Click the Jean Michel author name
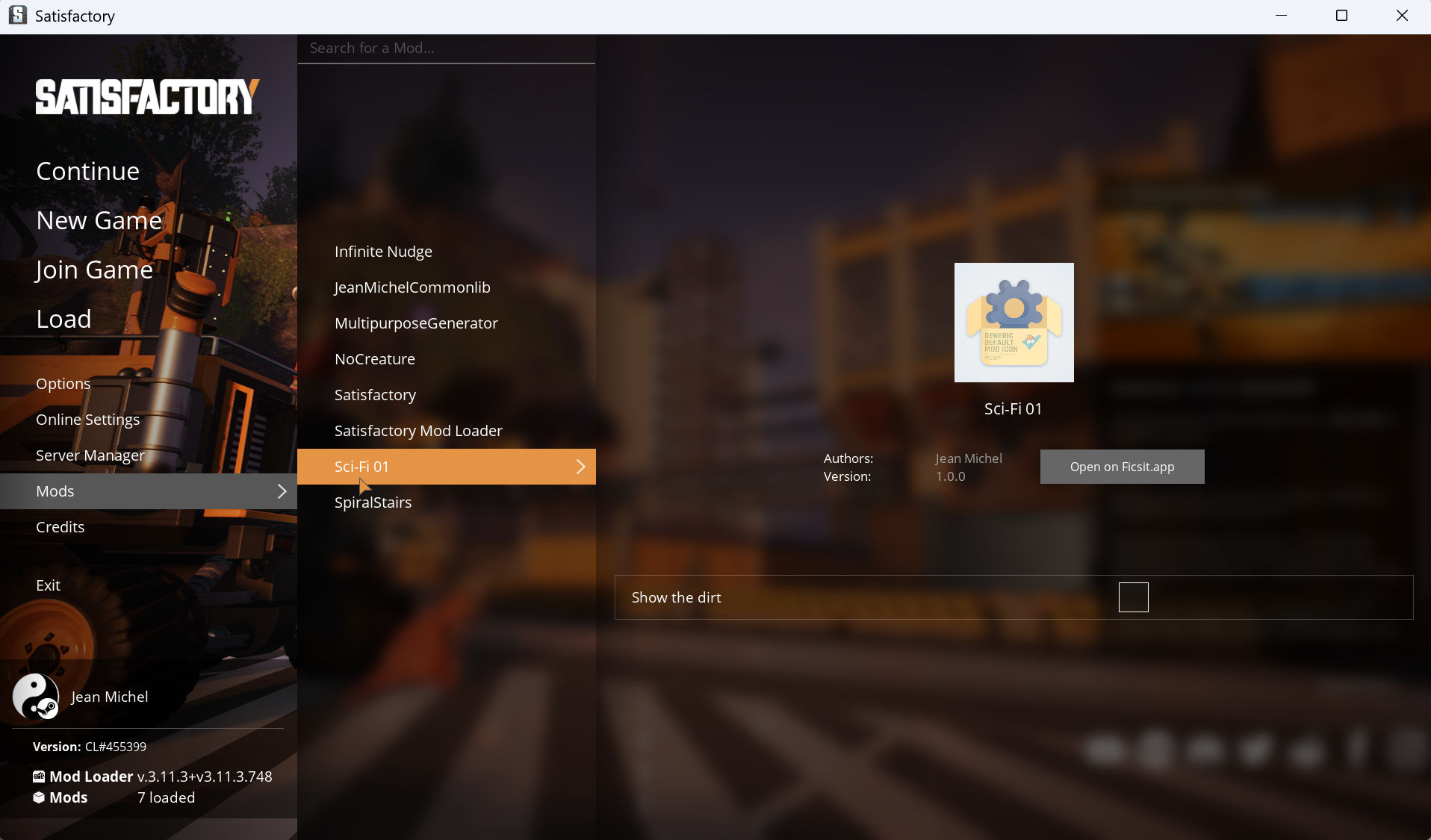The height and width of the screenshot is (840, 1431). [969, 458]
